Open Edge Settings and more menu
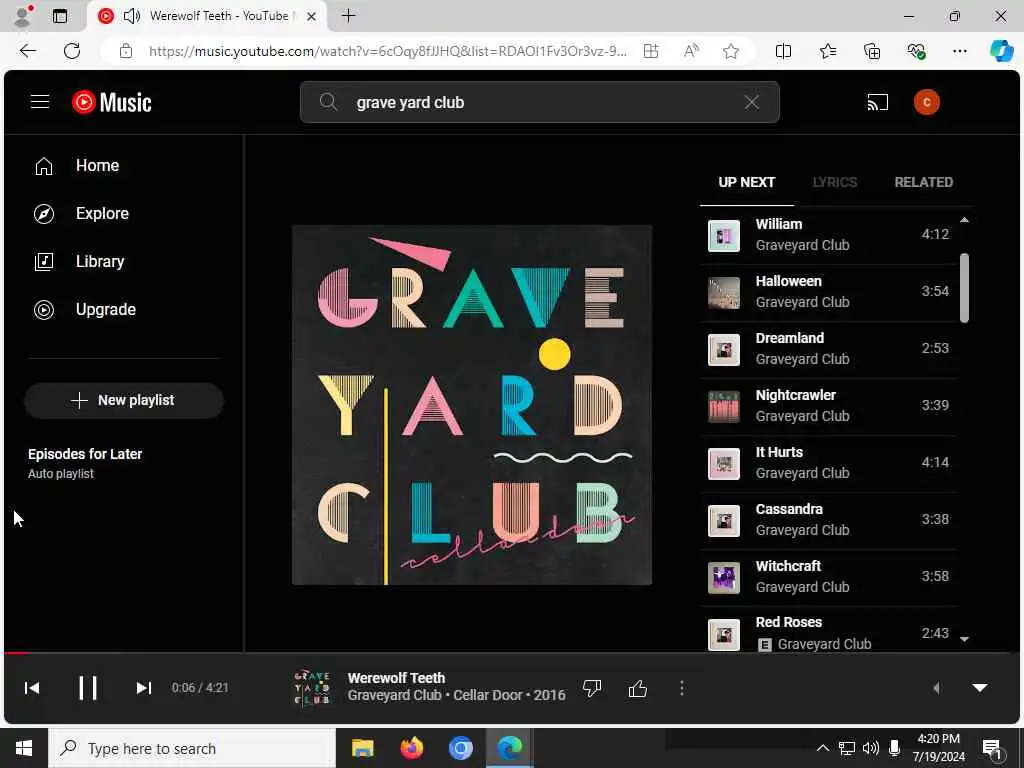The width and height of the screenshot is (1024, 768). [959, 51]
